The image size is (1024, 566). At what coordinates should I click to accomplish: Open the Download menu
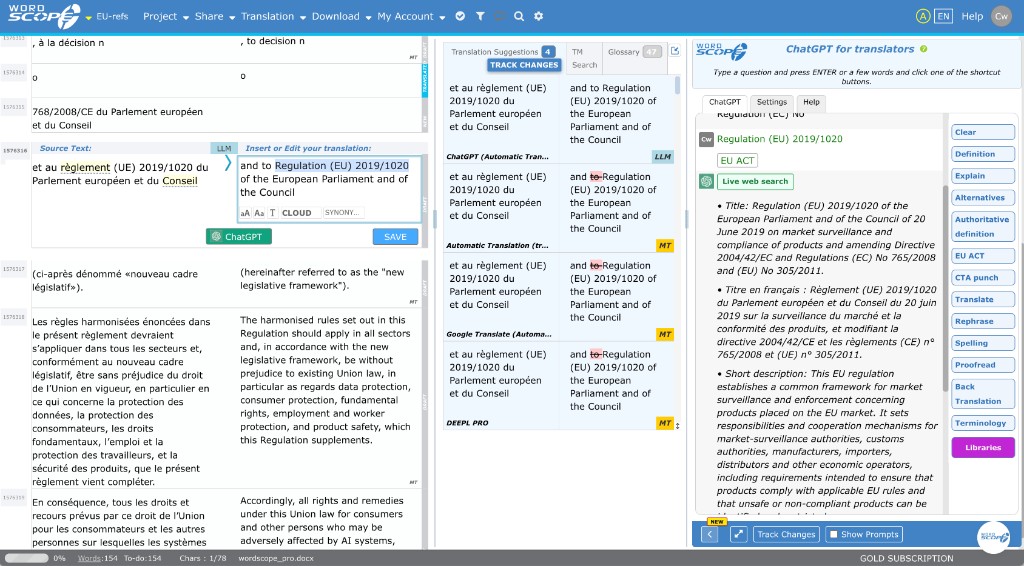point(341,16)
